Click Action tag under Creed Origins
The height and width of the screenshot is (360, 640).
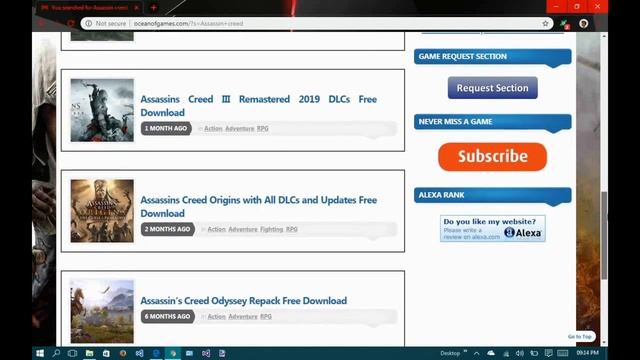216,229
